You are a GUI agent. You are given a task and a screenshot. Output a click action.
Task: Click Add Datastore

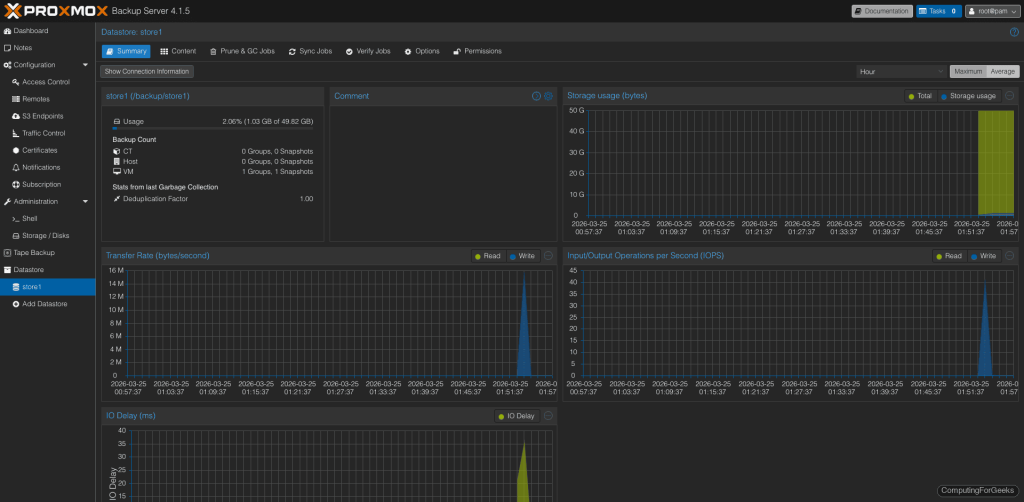tap(40, 304)
